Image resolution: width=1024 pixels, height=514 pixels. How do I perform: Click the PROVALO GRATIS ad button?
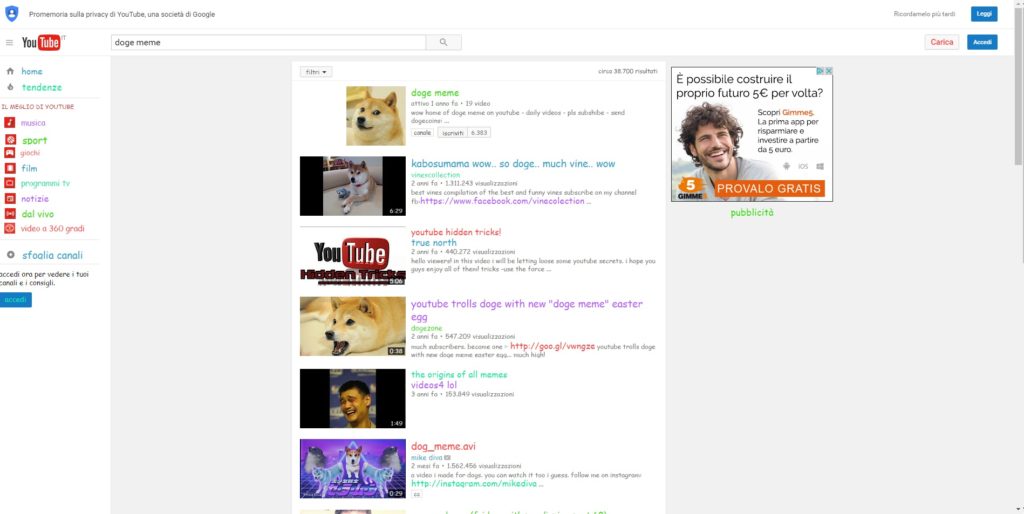(768, 189)
